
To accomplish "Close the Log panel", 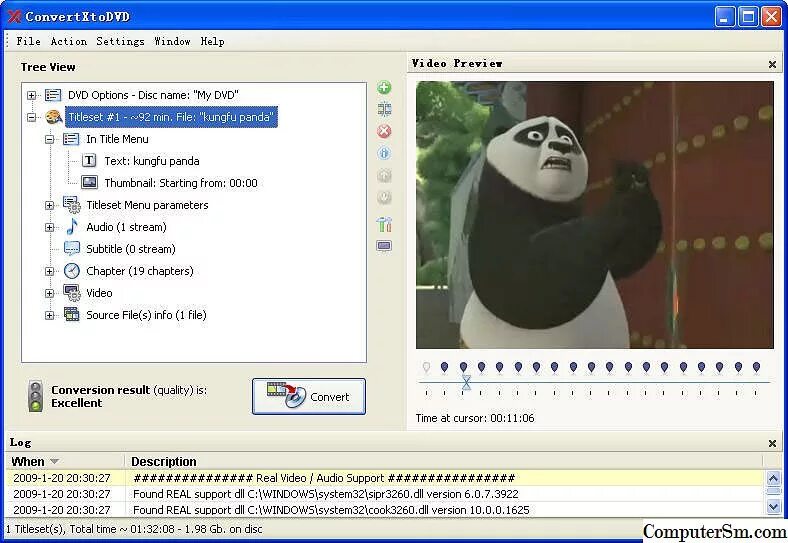I will [x=772, y=443].
